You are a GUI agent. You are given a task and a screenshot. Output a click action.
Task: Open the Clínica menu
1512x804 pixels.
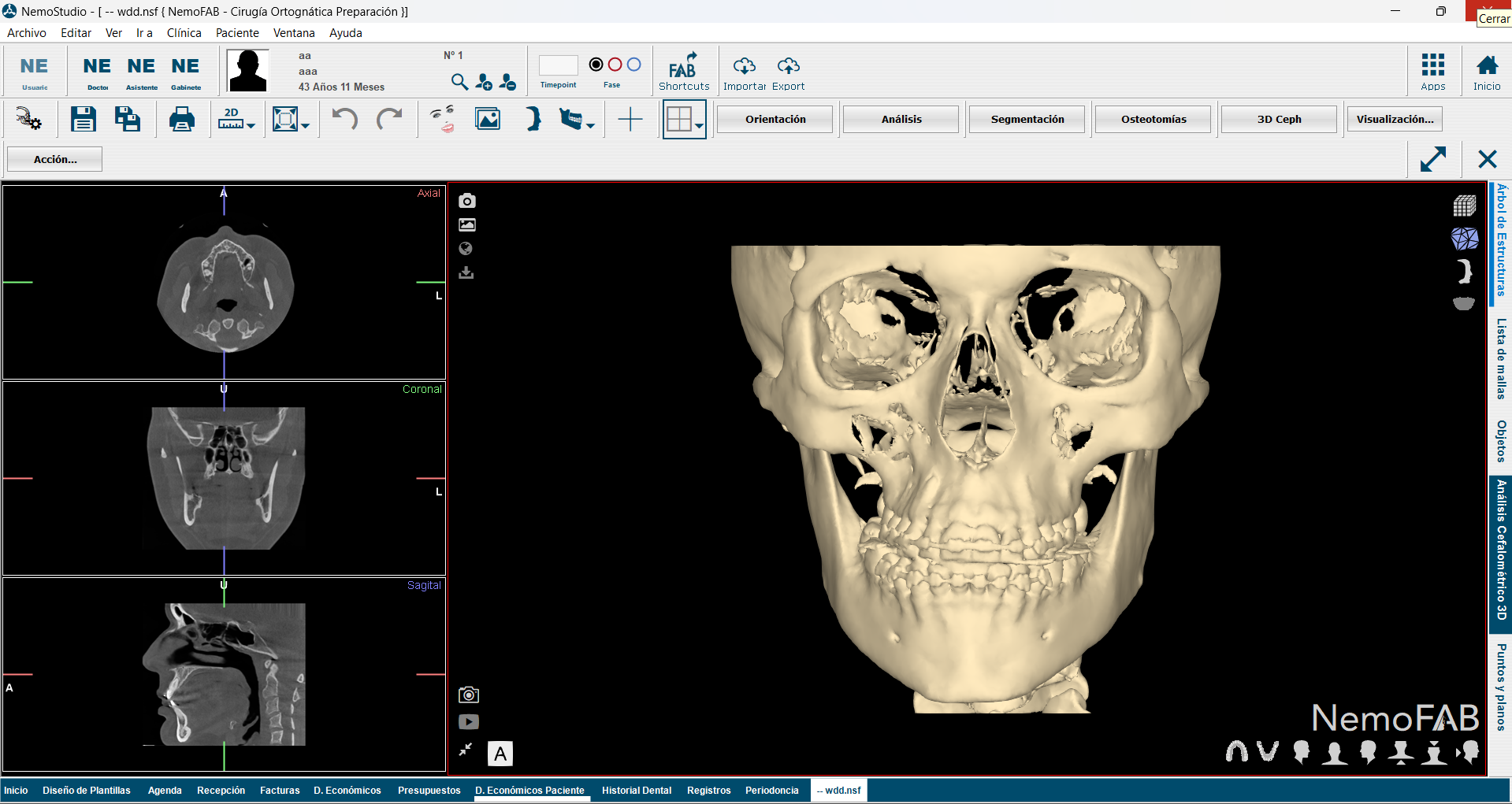(184, 33)
